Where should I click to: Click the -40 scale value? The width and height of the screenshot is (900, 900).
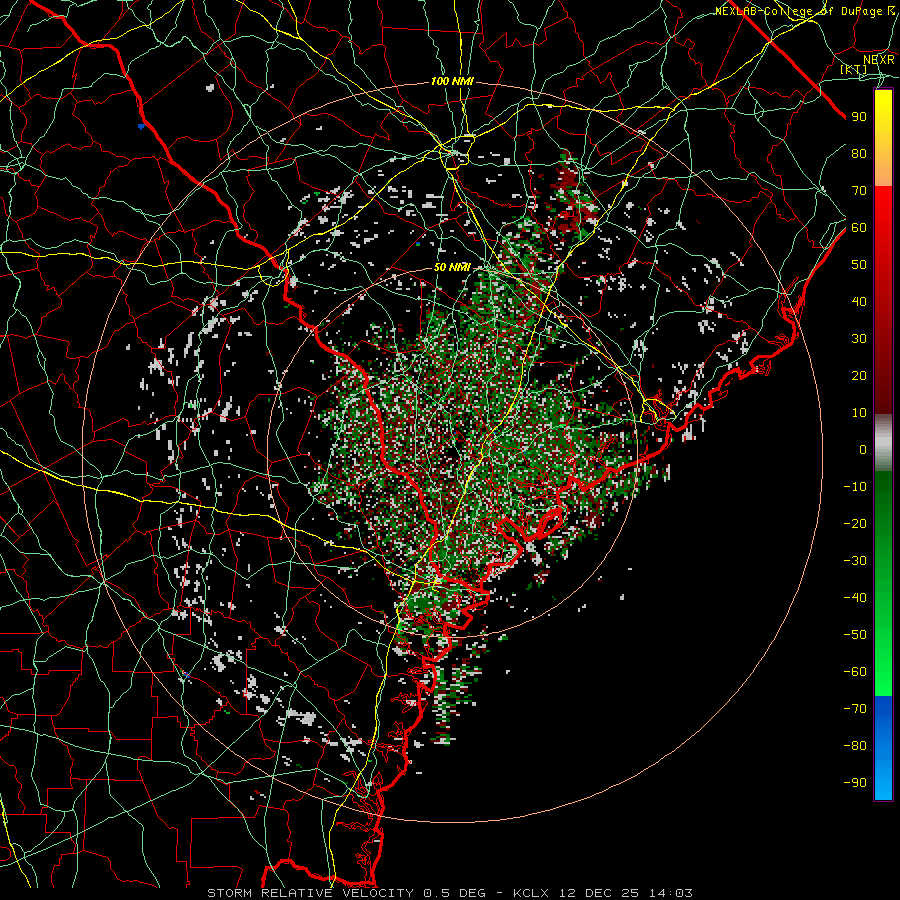pyautogui.click(x=855, y=598)
